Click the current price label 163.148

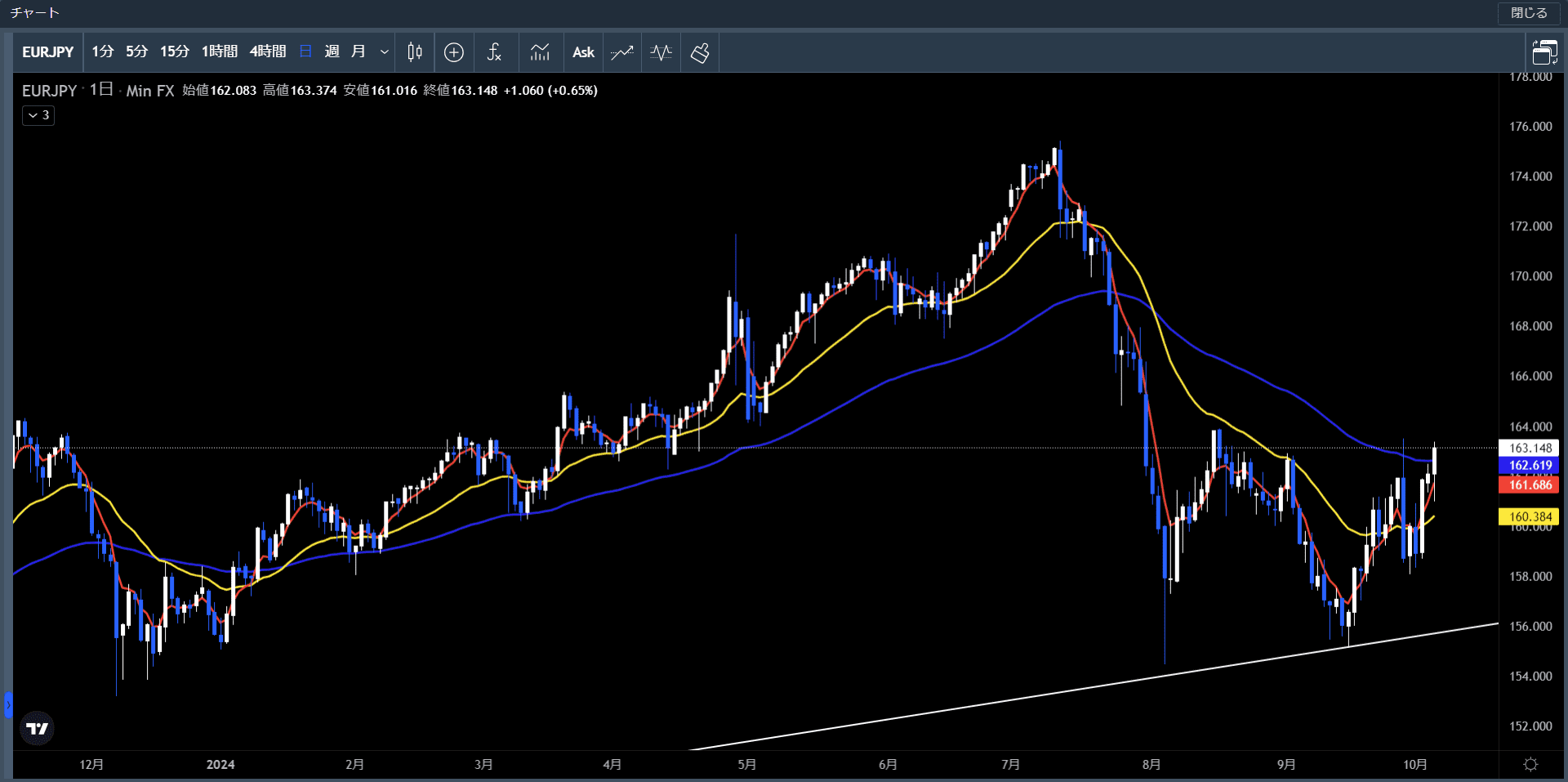click(x=1530, y=448)
